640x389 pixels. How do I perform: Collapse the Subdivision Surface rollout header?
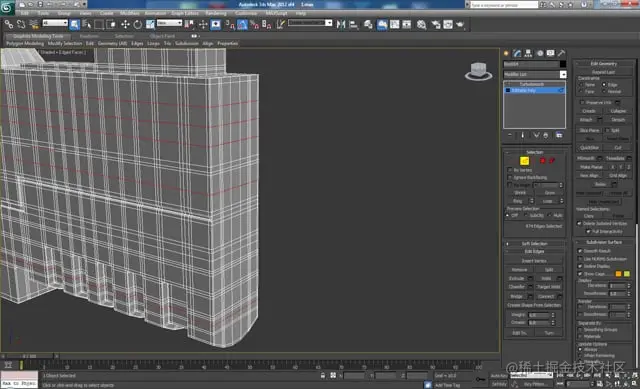tap(604, 242)
